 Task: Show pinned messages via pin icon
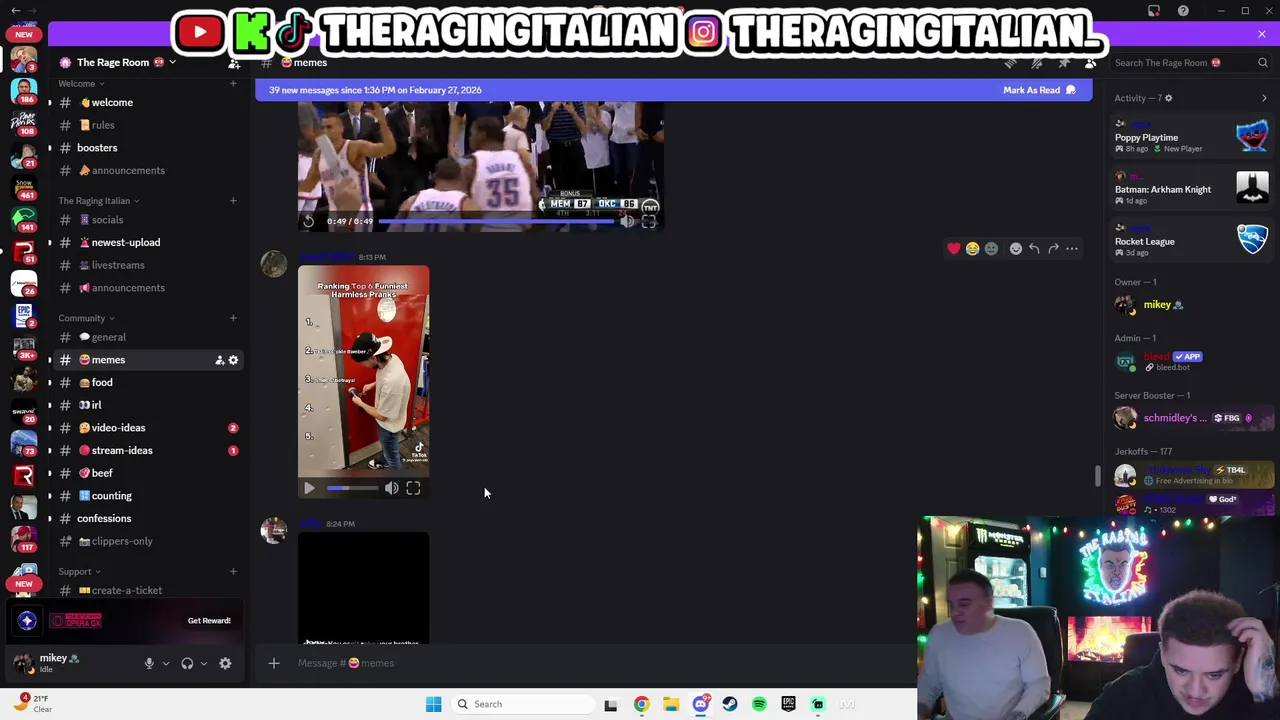pos(1064,63)
